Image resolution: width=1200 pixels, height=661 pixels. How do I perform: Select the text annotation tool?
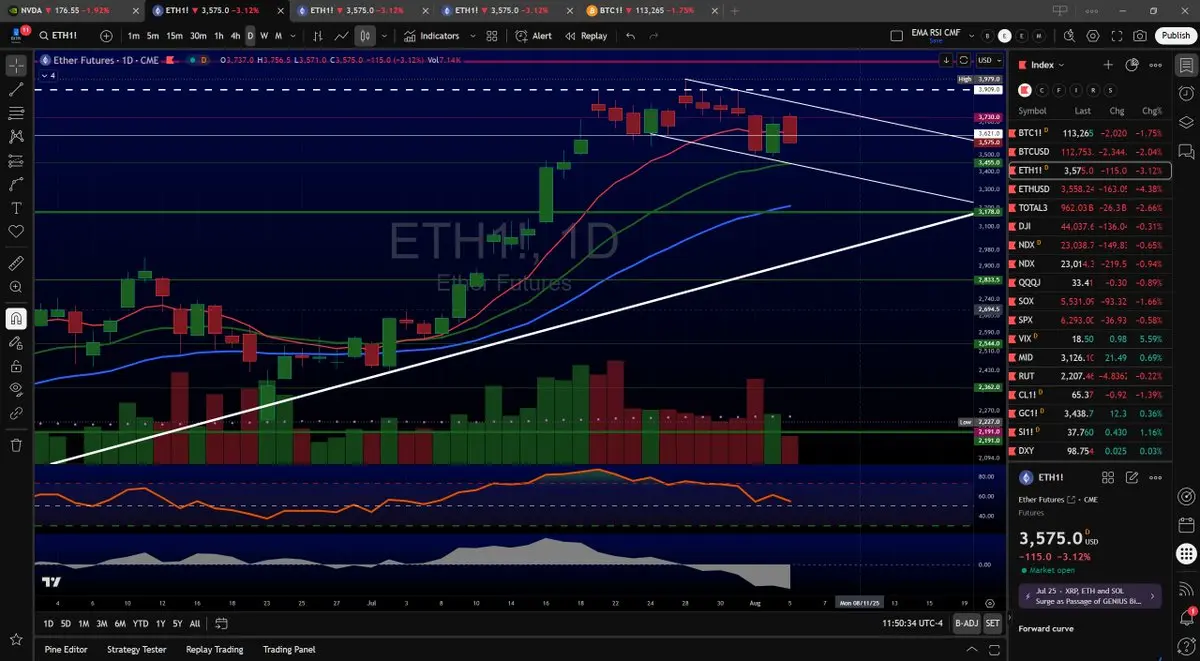(x=16, y=208)
